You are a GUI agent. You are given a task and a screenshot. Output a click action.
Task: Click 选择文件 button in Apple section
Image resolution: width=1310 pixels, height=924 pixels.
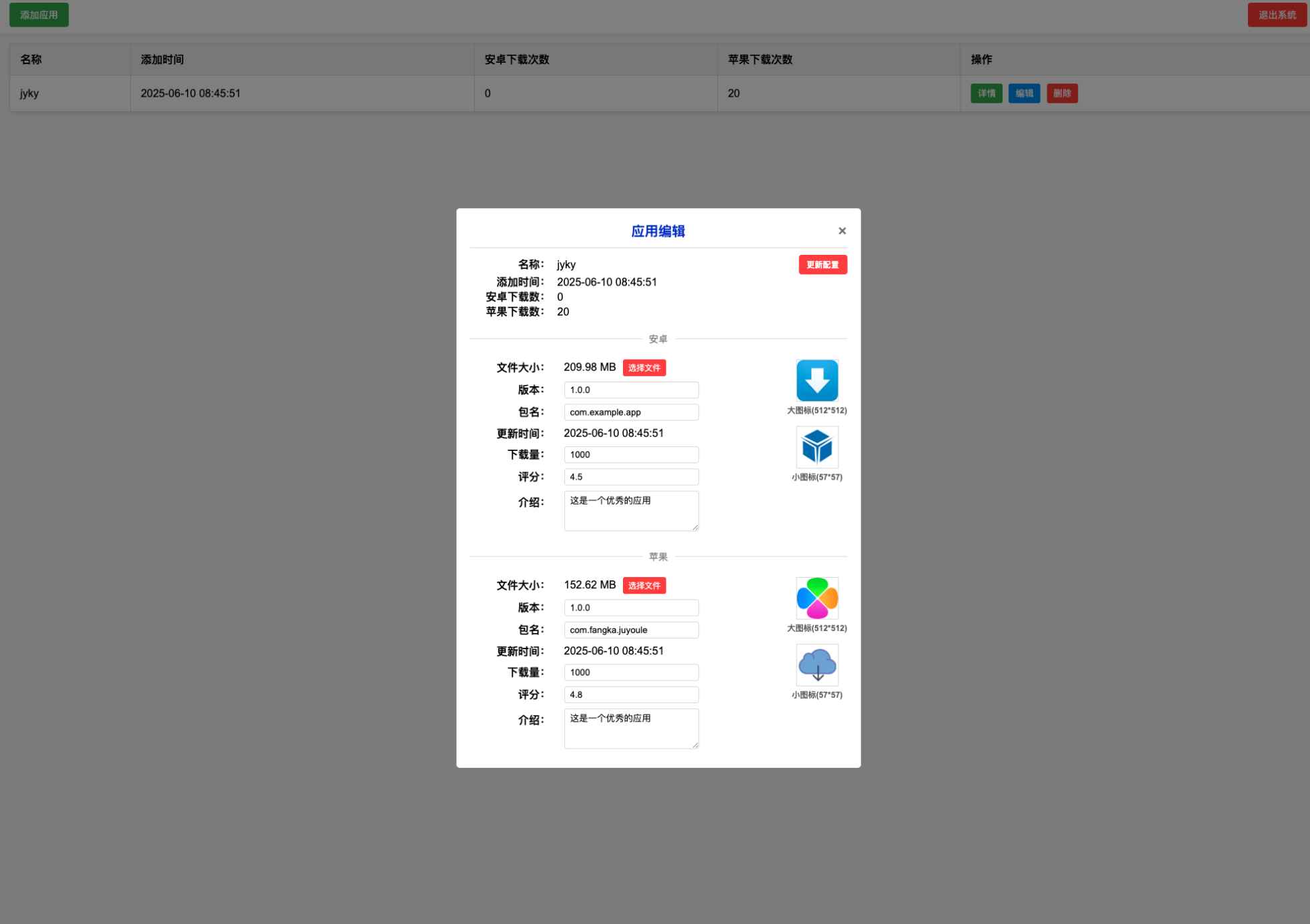pos(644,585)
